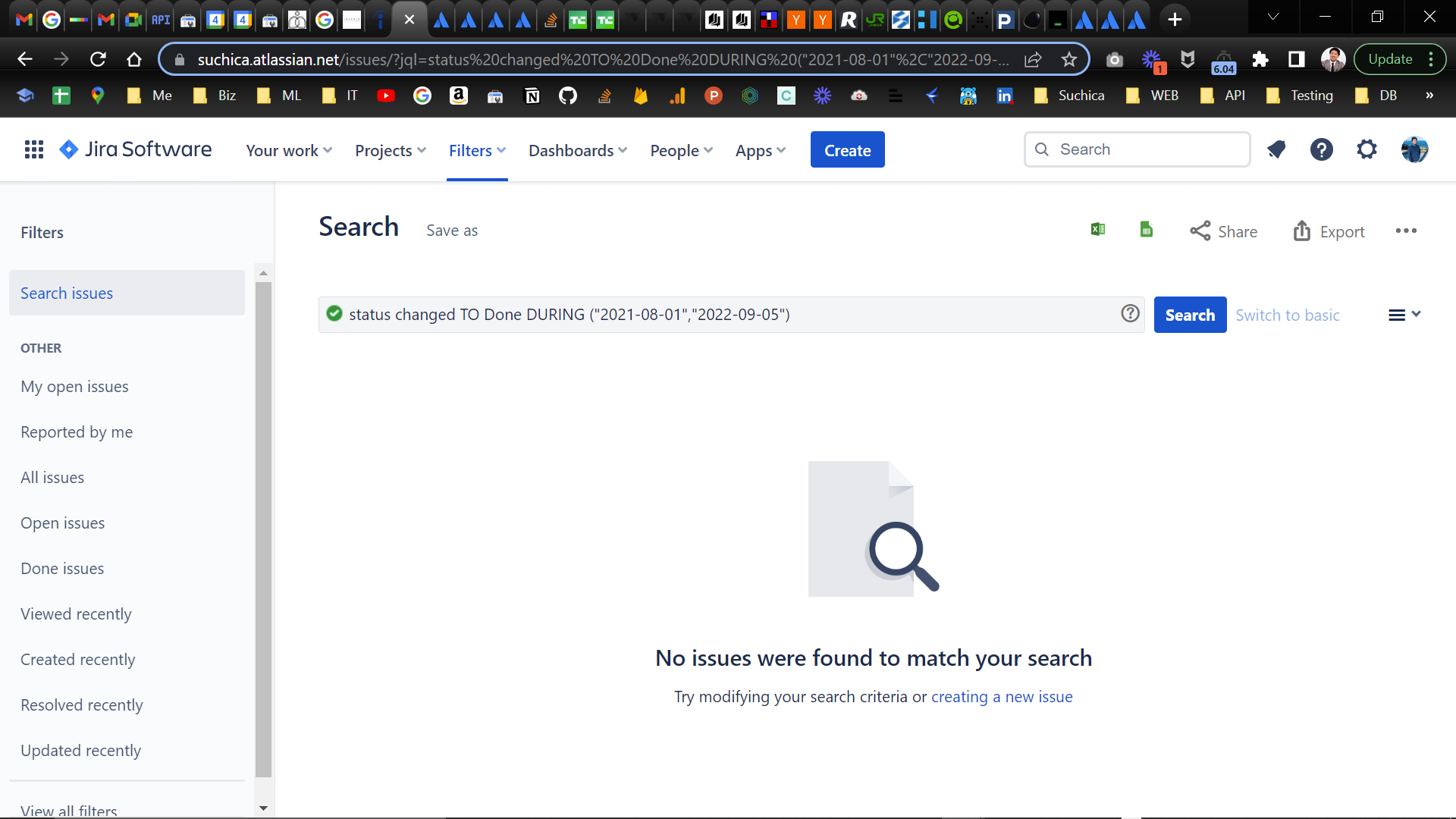This screenshot has height=819, width=1456.
Task: Open Jira notifications flag icon
Action: coord(1276,149)
